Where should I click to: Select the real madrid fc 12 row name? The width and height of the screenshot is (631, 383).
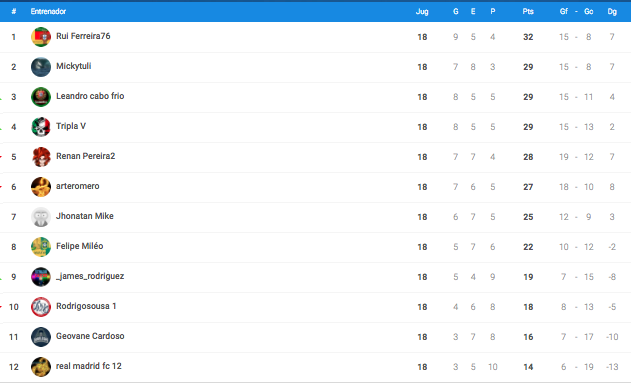[89, 366]
